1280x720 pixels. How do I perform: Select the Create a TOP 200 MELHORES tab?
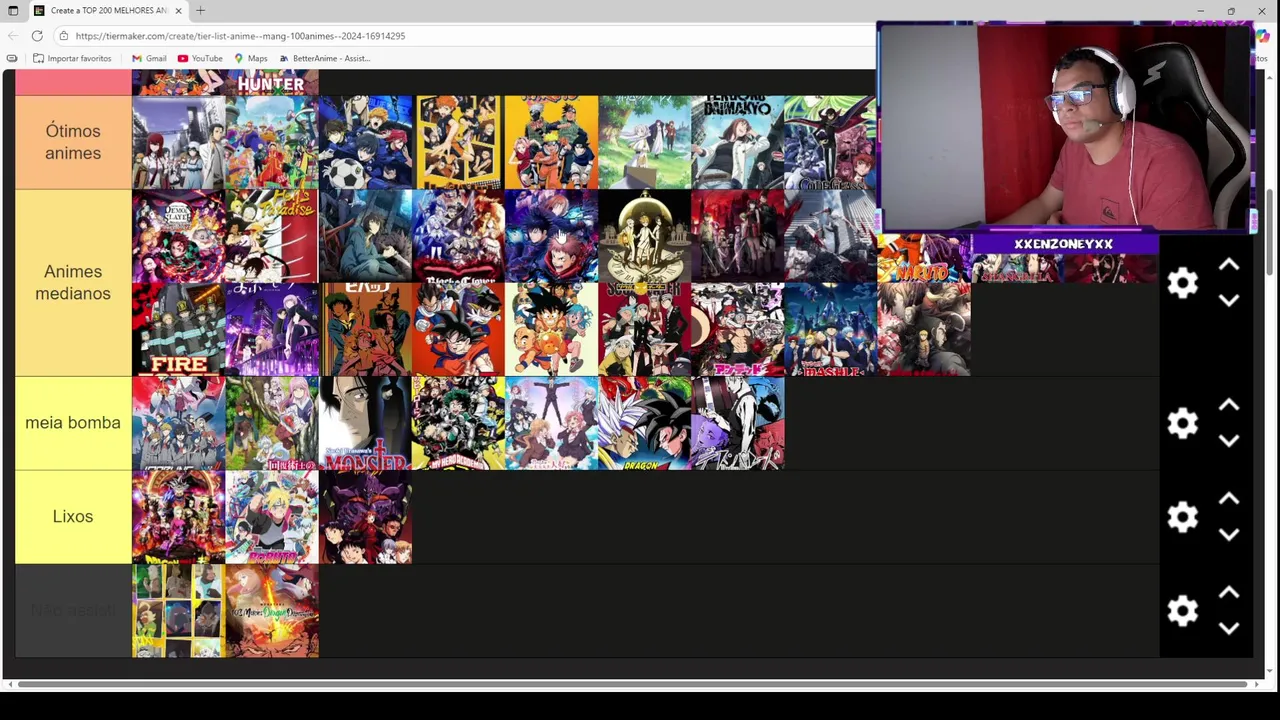click(108, 10)
